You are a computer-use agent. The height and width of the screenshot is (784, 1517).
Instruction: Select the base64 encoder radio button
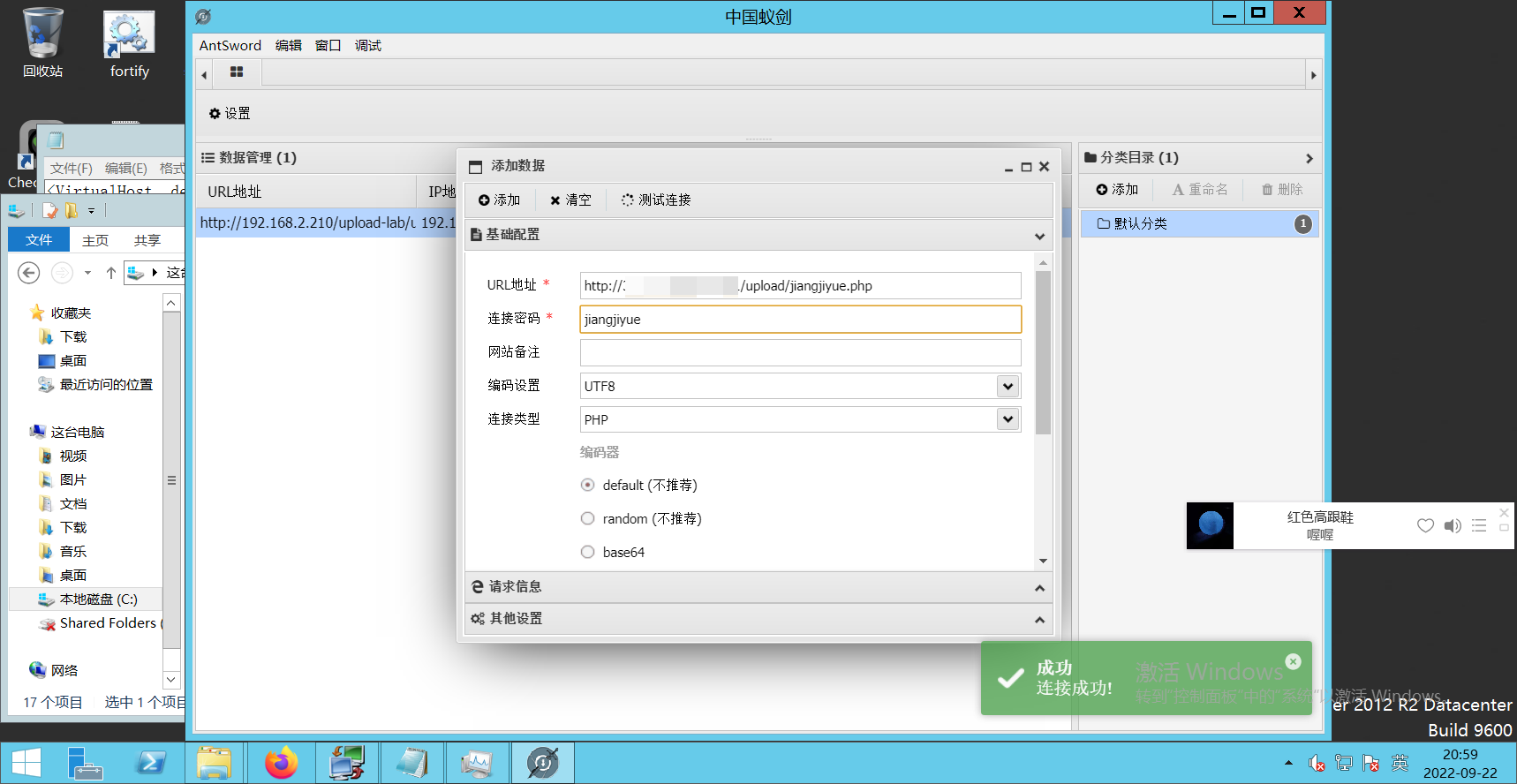click(x=588, y=553)
